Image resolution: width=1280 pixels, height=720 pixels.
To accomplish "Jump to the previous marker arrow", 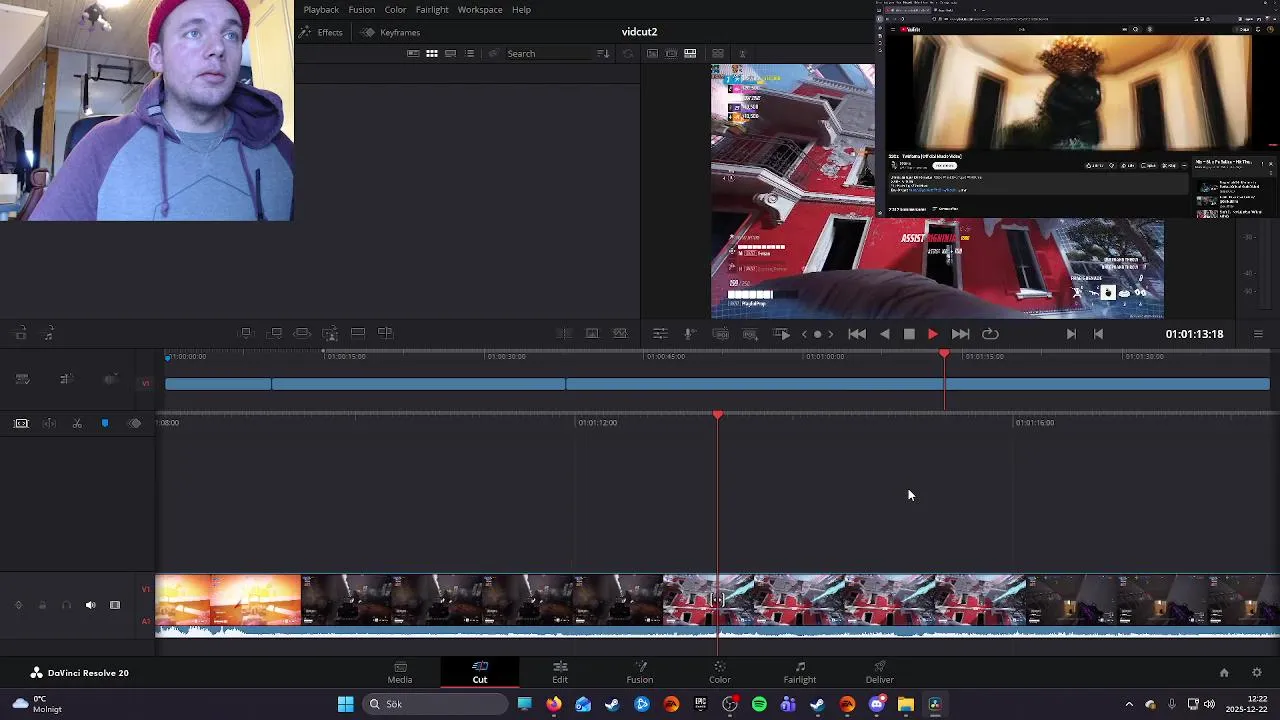I will coord(804,334).
